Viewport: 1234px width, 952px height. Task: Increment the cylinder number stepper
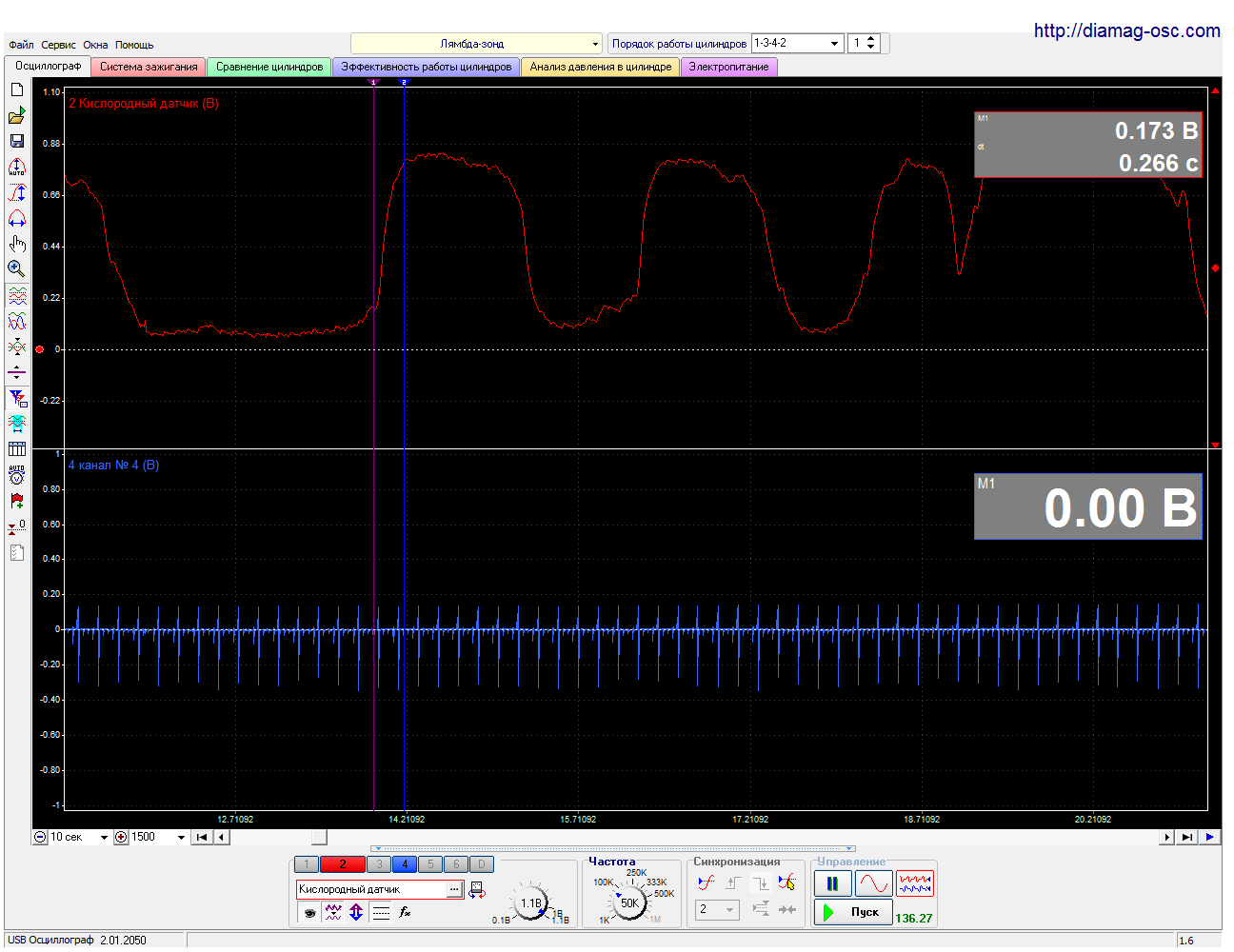[871, 40]
